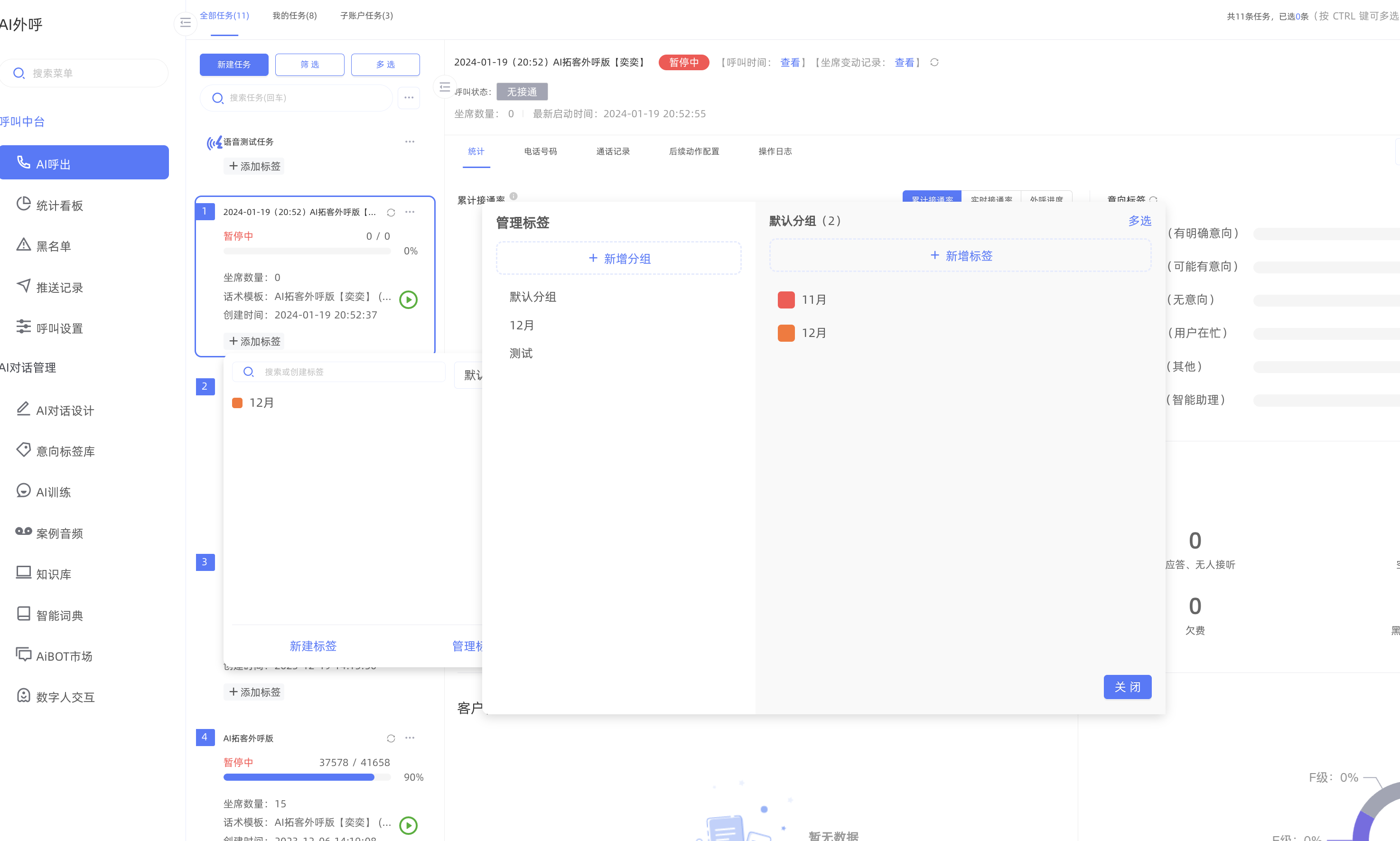Refresh the AI拓客外呼版 task 4 icon
This screenshot has height=841, width=1400.
pyautogui.click(x=391, y=738)
